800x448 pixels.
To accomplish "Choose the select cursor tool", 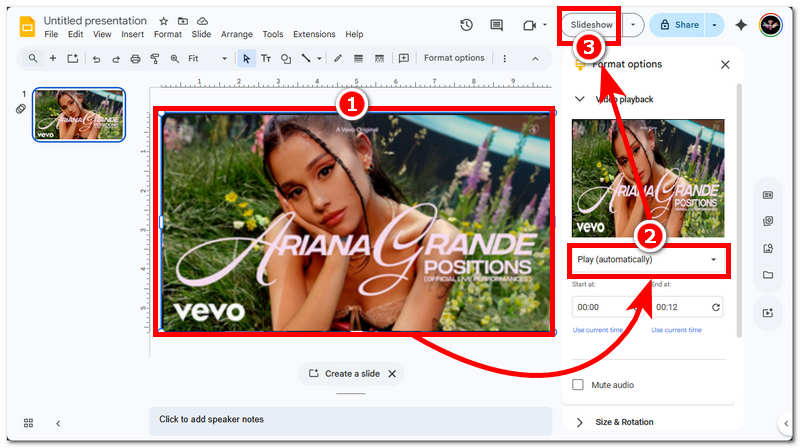I will point(246,59).
